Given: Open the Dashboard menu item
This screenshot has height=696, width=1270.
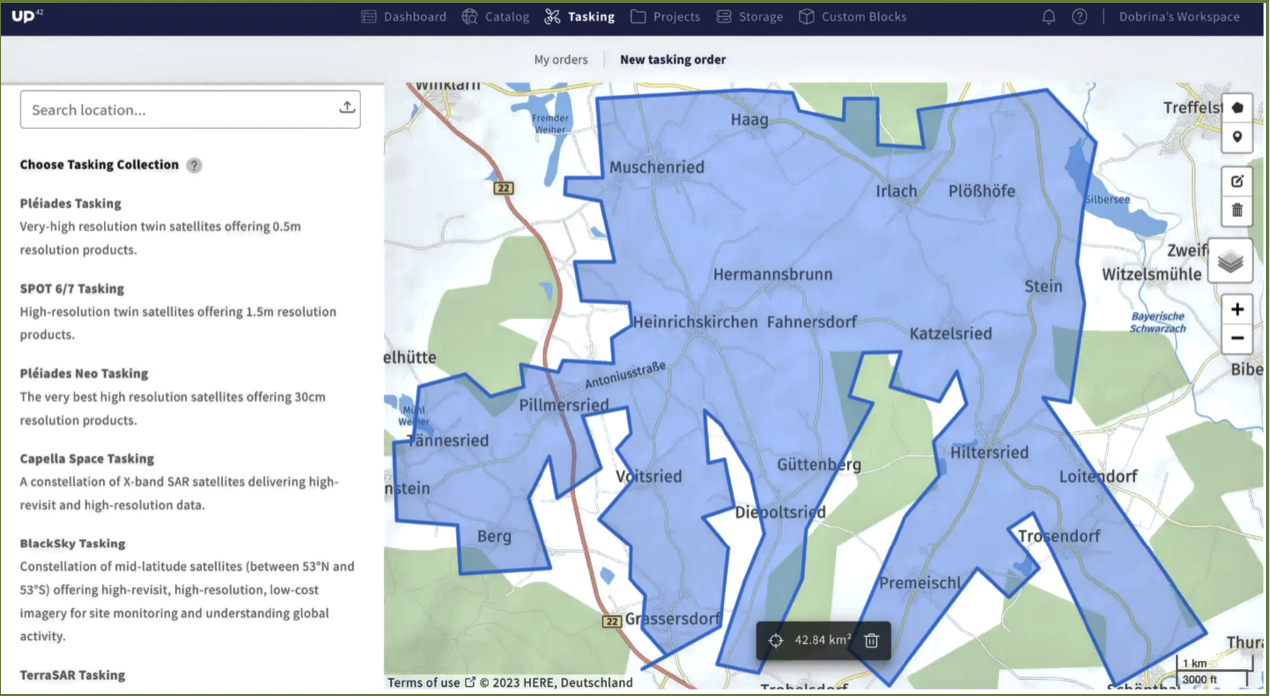Looking at the screenshot, I should pos(404,17).
